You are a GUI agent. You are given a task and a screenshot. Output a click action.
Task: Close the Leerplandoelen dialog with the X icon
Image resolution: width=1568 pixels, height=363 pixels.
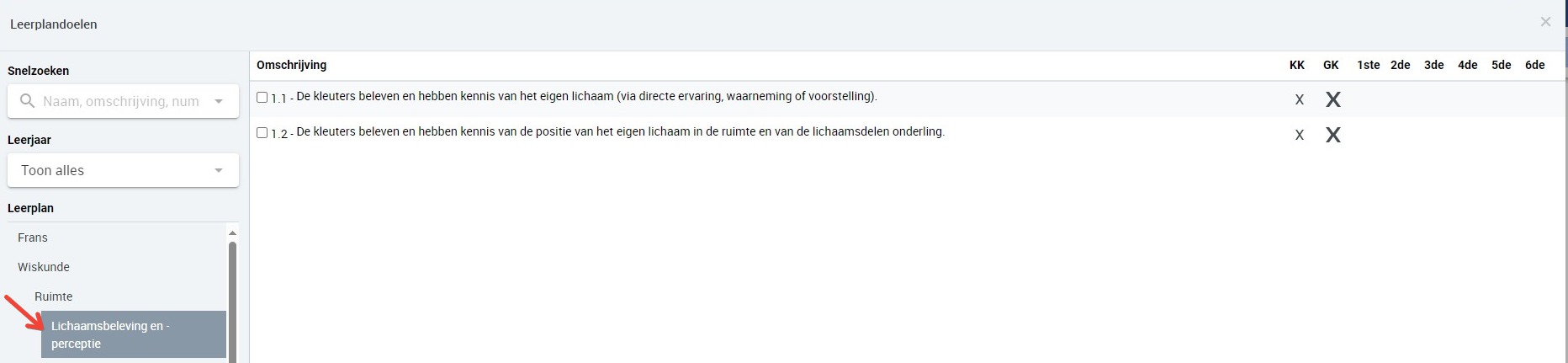[x=1545, y=22]
